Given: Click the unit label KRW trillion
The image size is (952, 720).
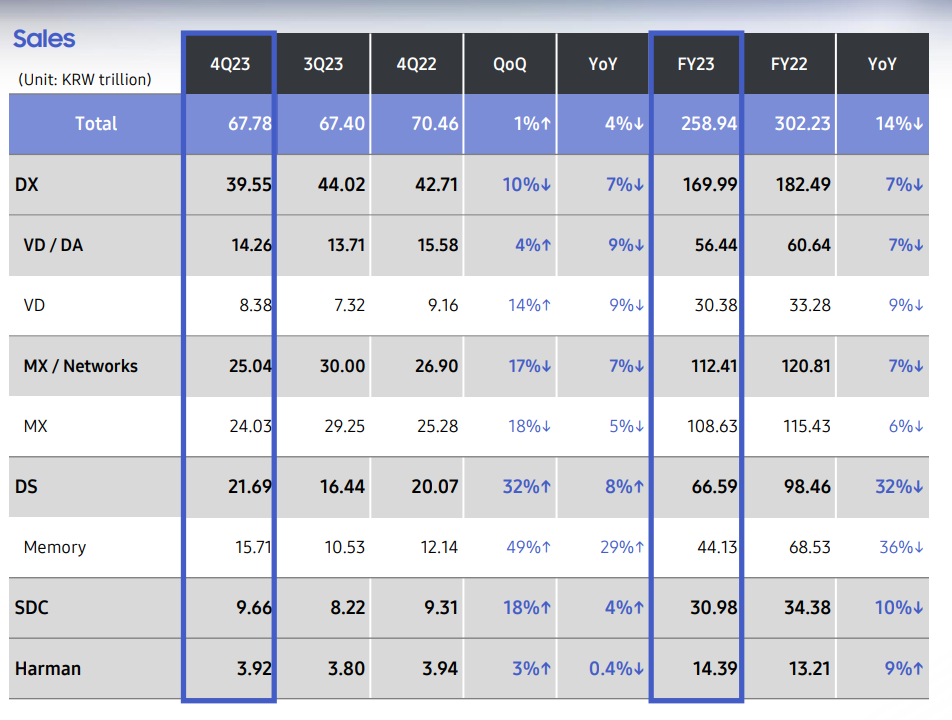Looking at the screenshot, I should coord(85,79).
